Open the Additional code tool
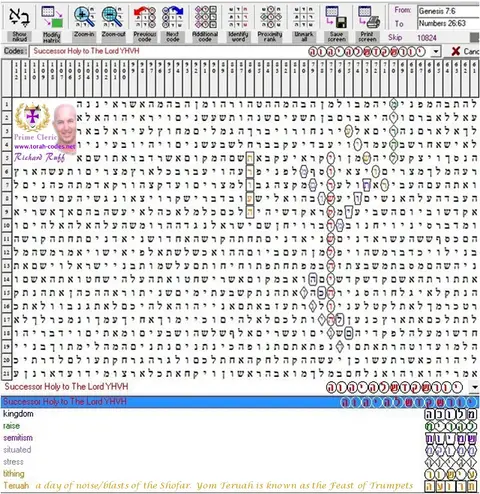This screenshot has width=480, height=494. click(205, 17)
